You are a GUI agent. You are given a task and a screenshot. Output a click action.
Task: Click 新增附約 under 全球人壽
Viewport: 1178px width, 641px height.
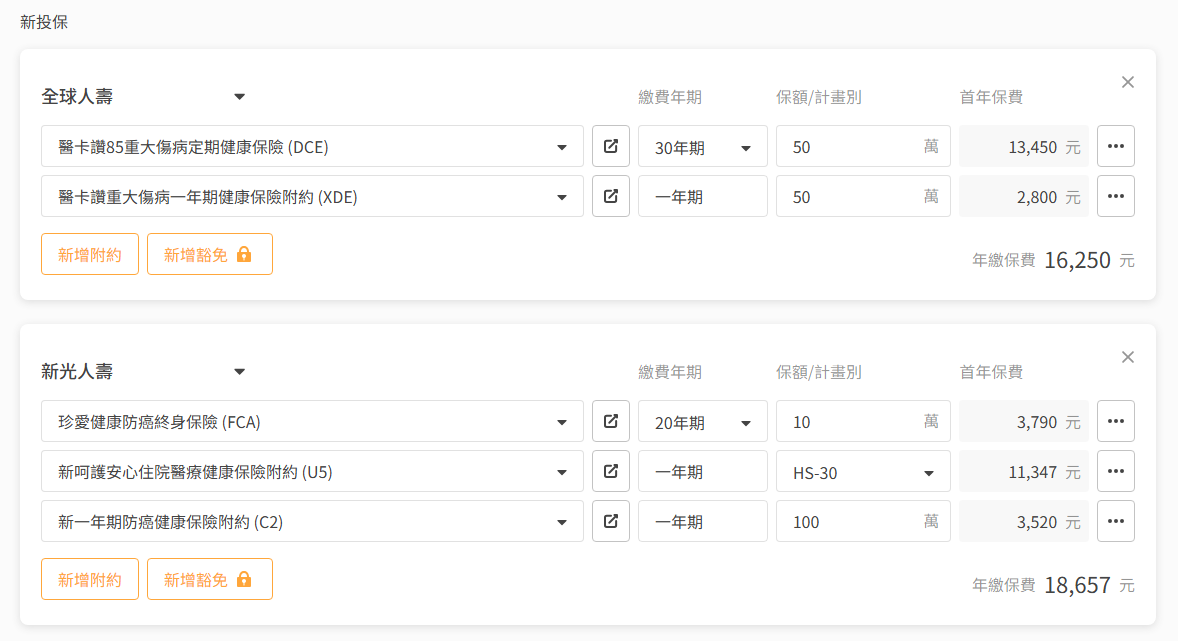tap(90, 254)
